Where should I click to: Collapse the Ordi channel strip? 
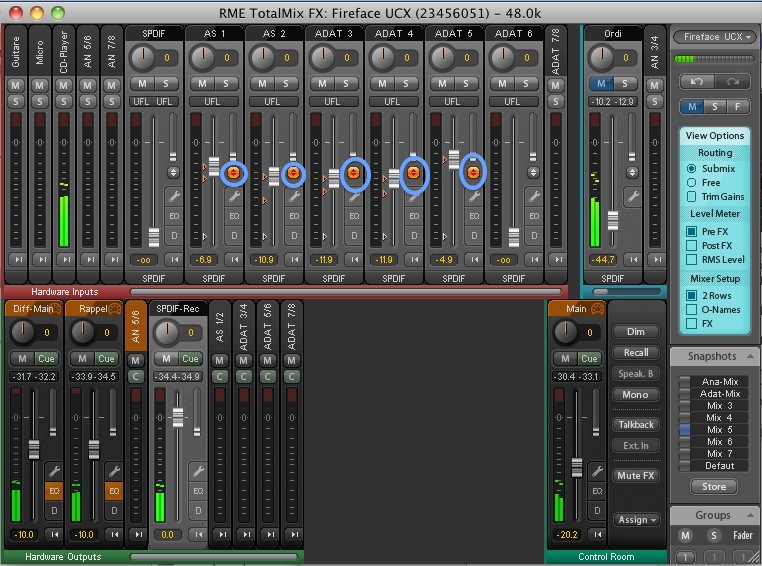tap(632, 259)
